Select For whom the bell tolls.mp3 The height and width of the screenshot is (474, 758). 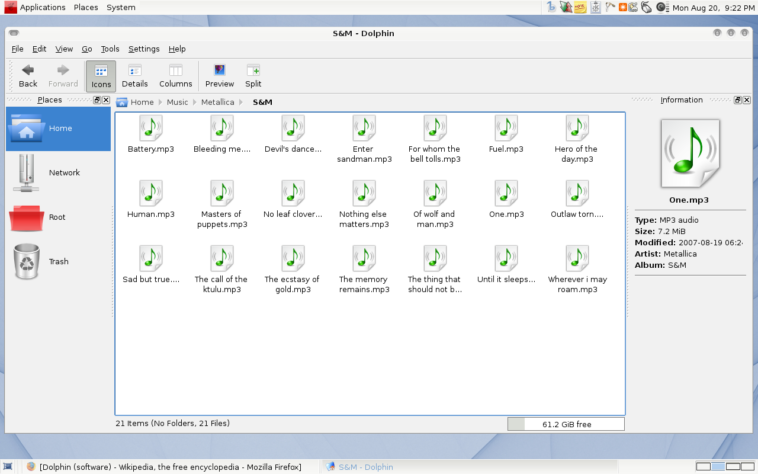coord(435,139)
